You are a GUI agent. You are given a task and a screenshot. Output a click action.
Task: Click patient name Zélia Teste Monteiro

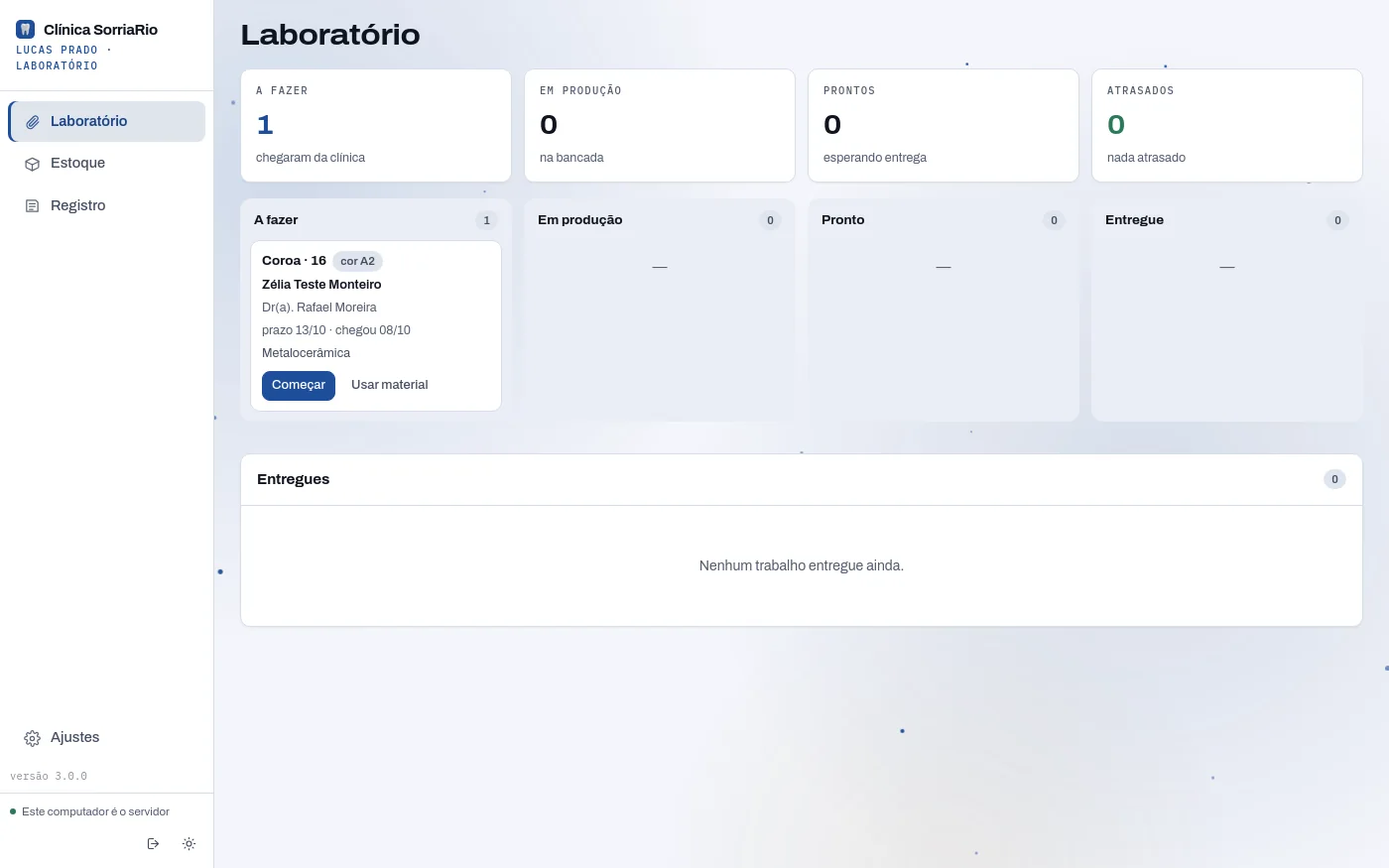tap(321, 285)
